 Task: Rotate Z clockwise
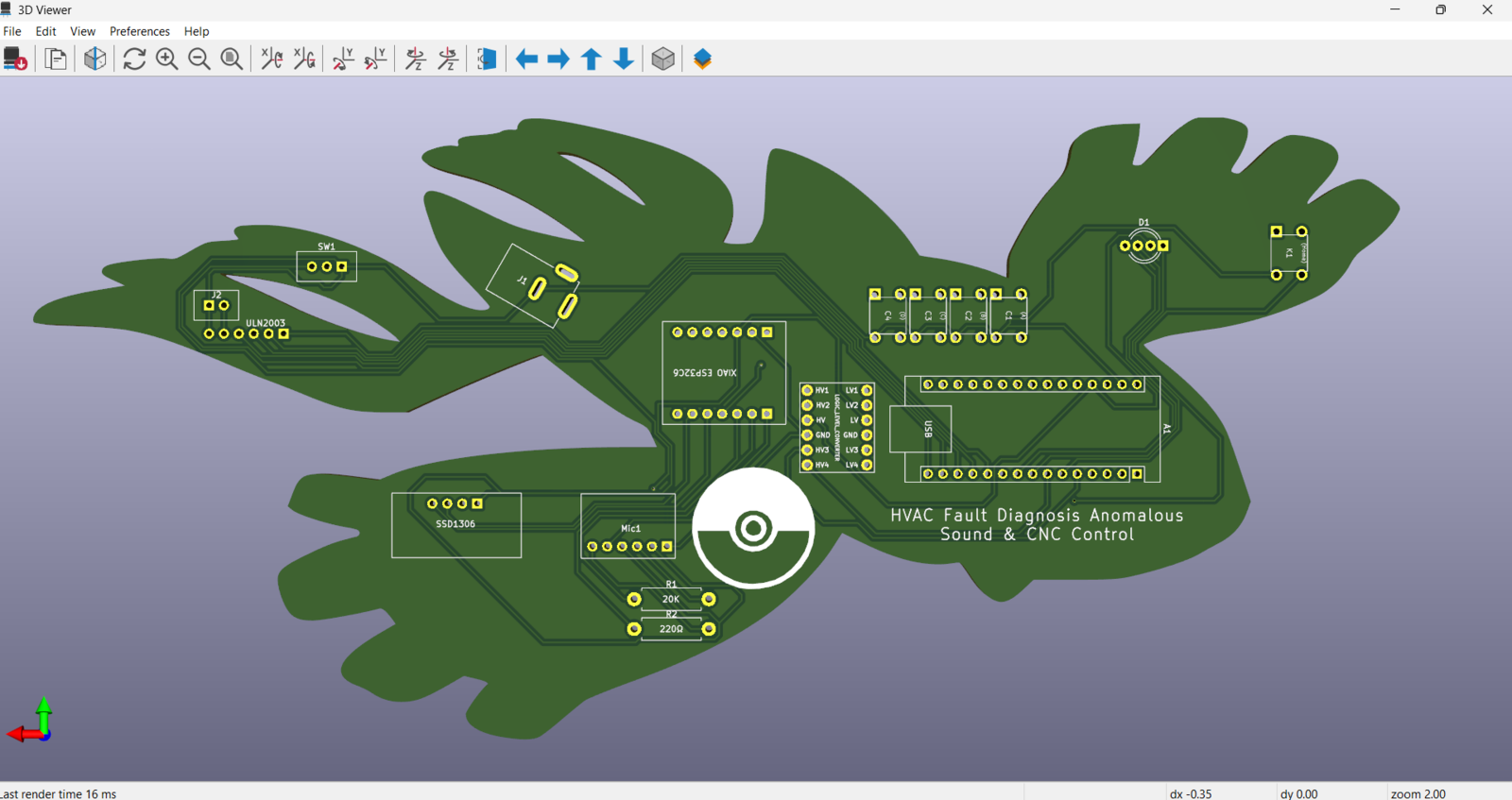pos(416,60)
